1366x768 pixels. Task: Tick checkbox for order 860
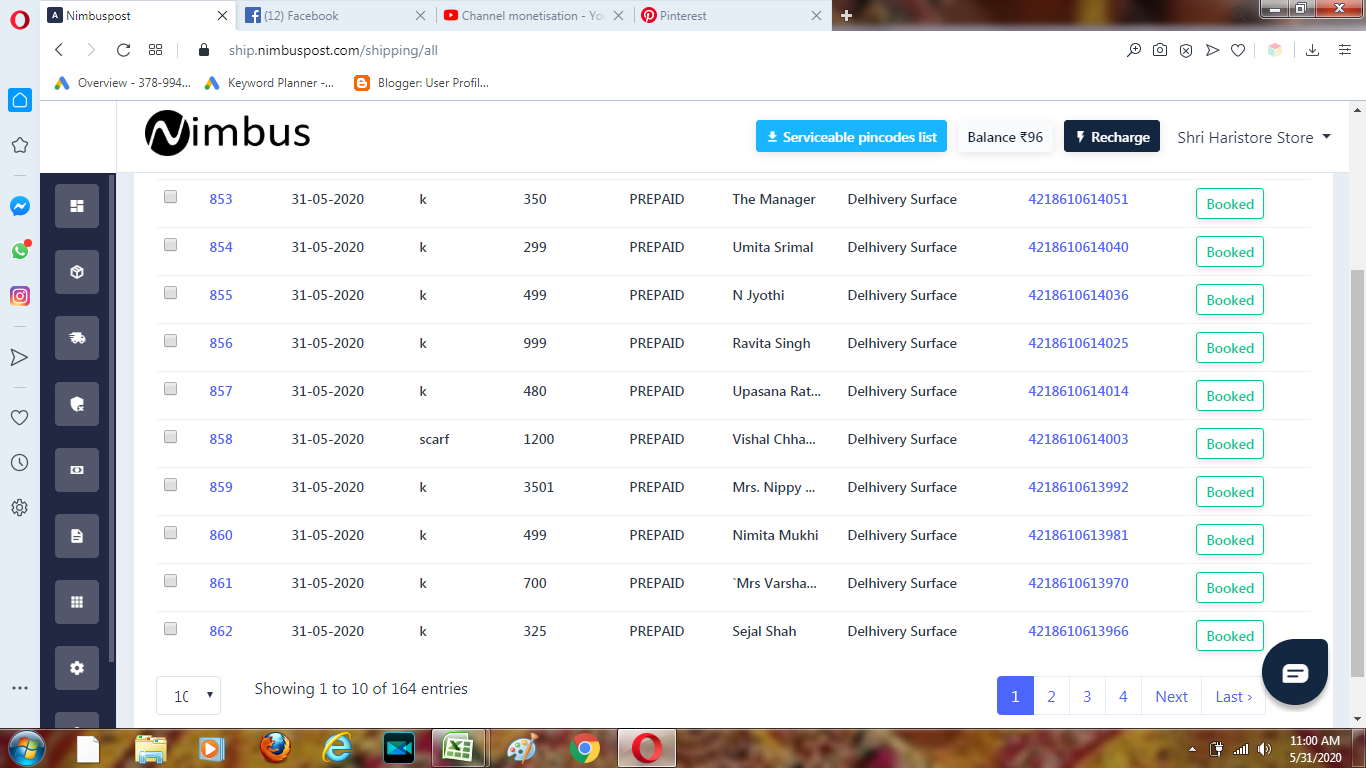coord(170,533)
